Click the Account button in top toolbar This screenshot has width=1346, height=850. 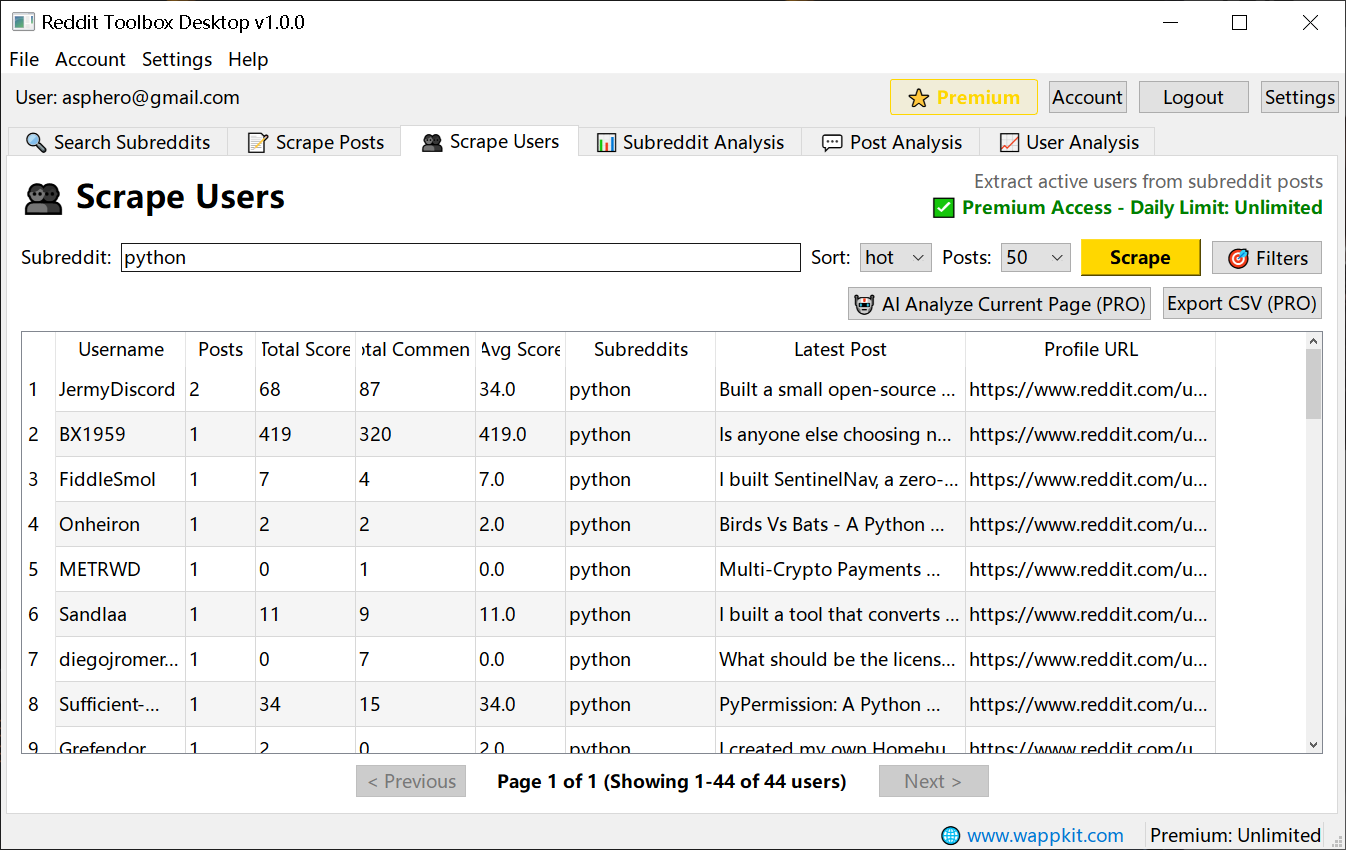tap(1087, 97)
